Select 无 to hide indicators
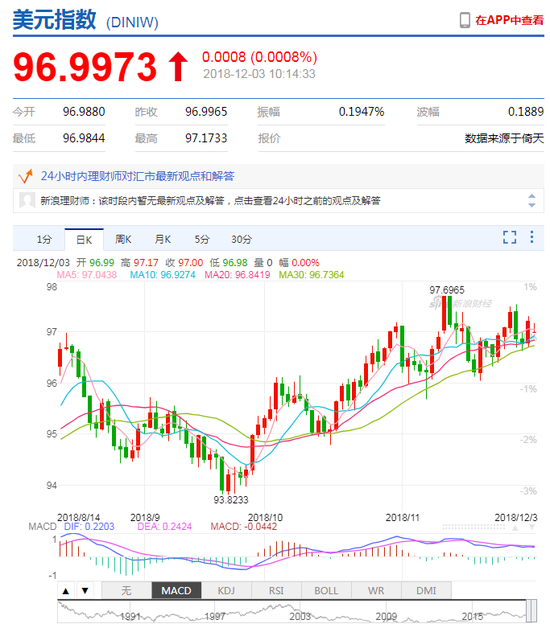Viewport: 550px width, 628px height. click(x=126, y=590)
